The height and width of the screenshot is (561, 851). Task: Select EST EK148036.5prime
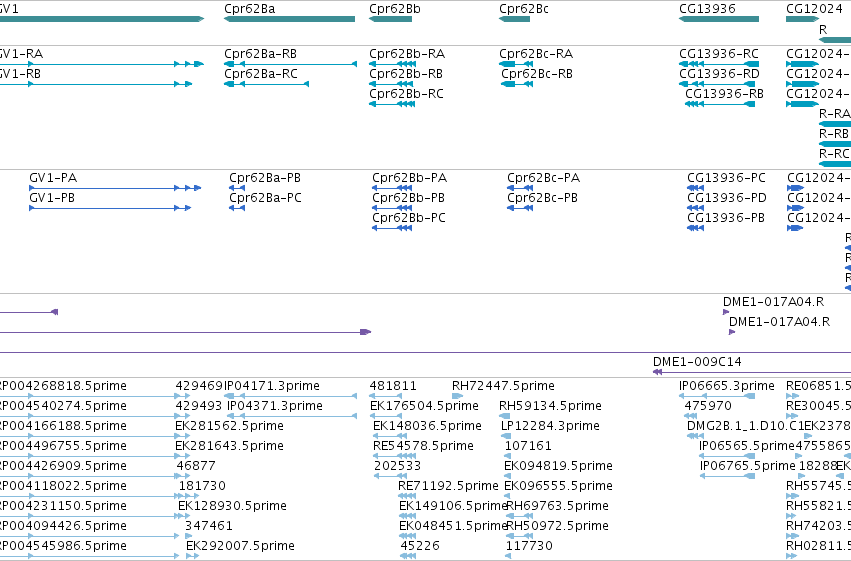click(427, 426)
